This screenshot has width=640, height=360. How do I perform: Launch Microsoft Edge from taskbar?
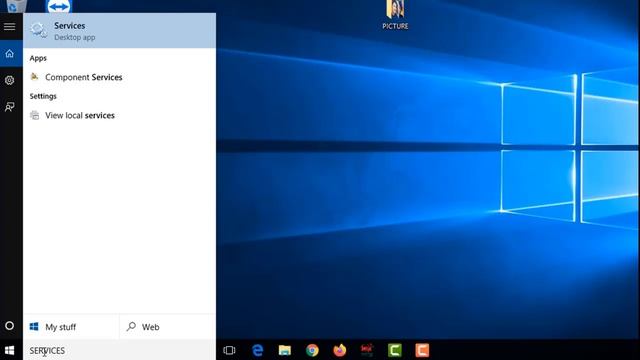258,350
